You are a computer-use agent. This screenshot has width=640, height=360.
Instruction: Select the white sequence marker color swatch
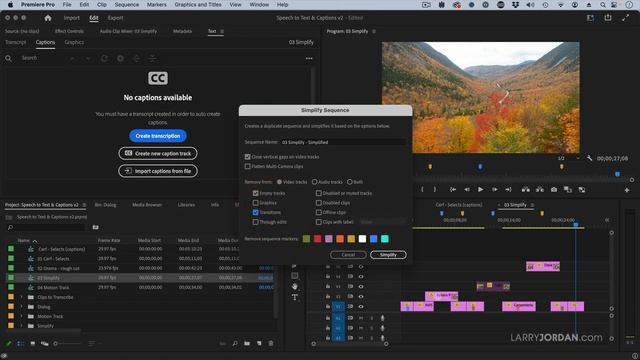click(362, 239)
